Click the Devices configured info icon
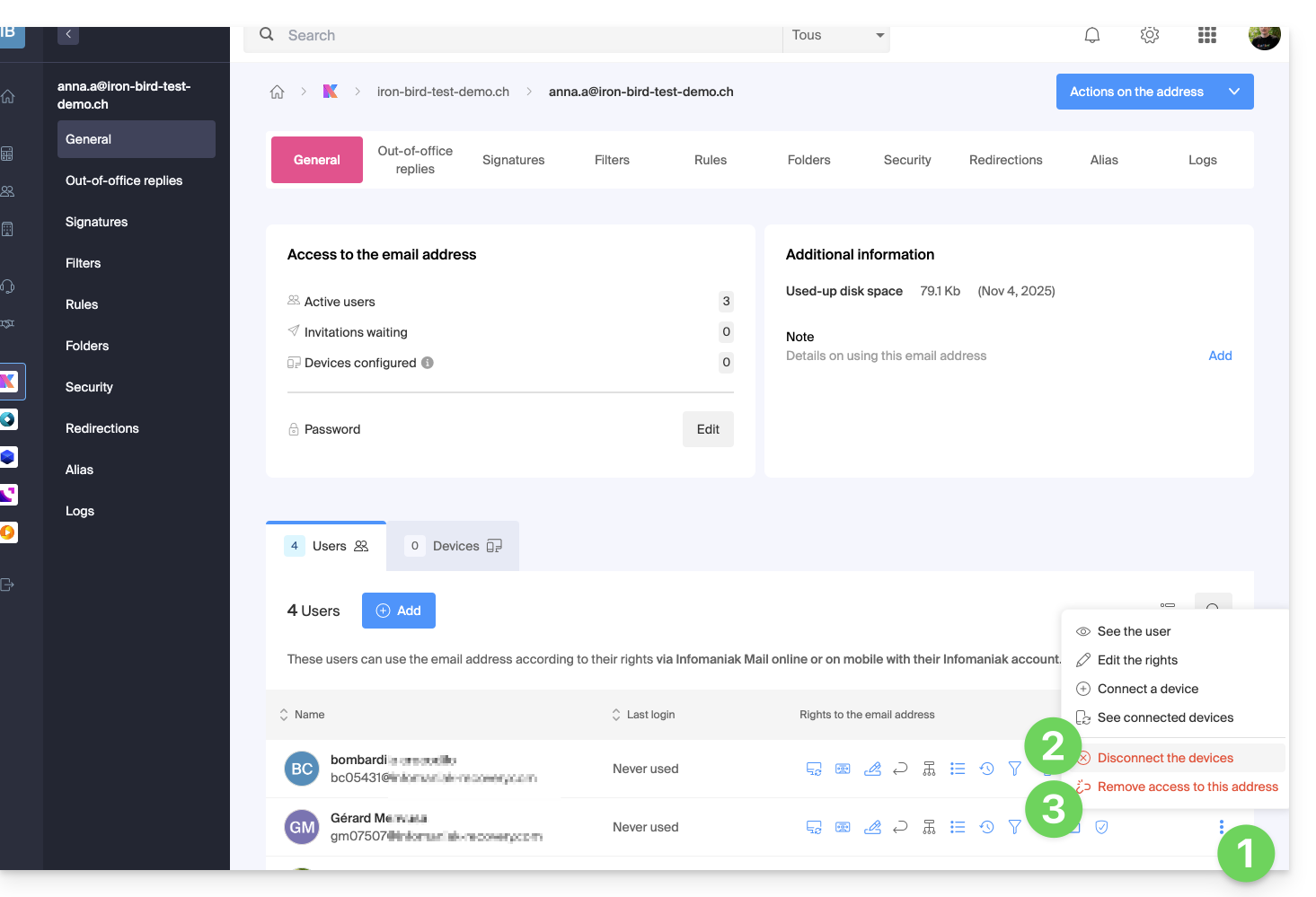Image resolution: width=1316 pixels, height=897 pixels. tap(428, 363)
